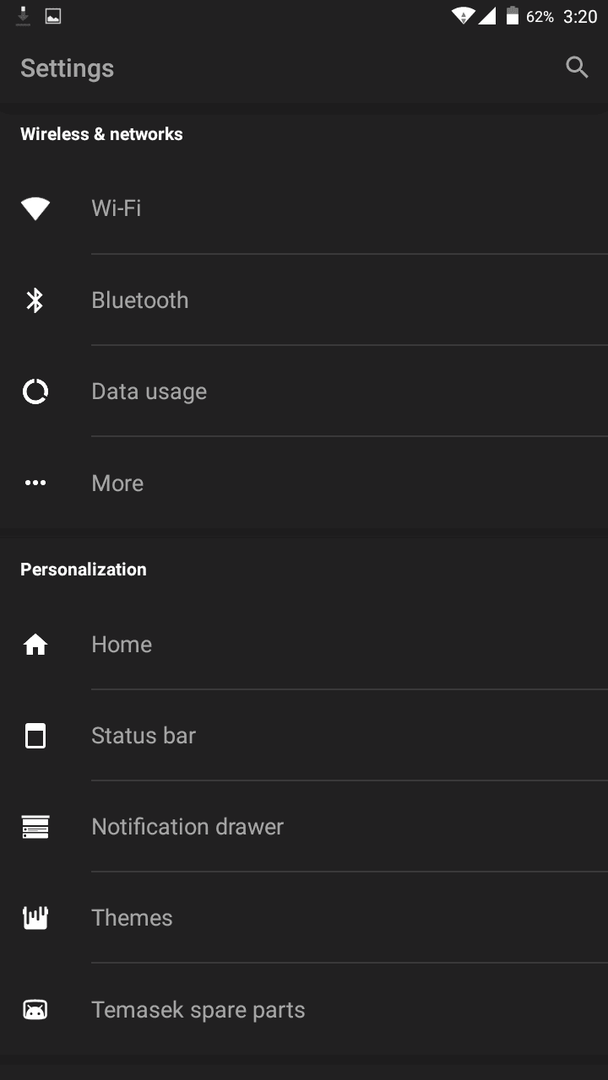The image size is (608, 1080).
Task: Select the Status bar entry
Action: [304, 736]
